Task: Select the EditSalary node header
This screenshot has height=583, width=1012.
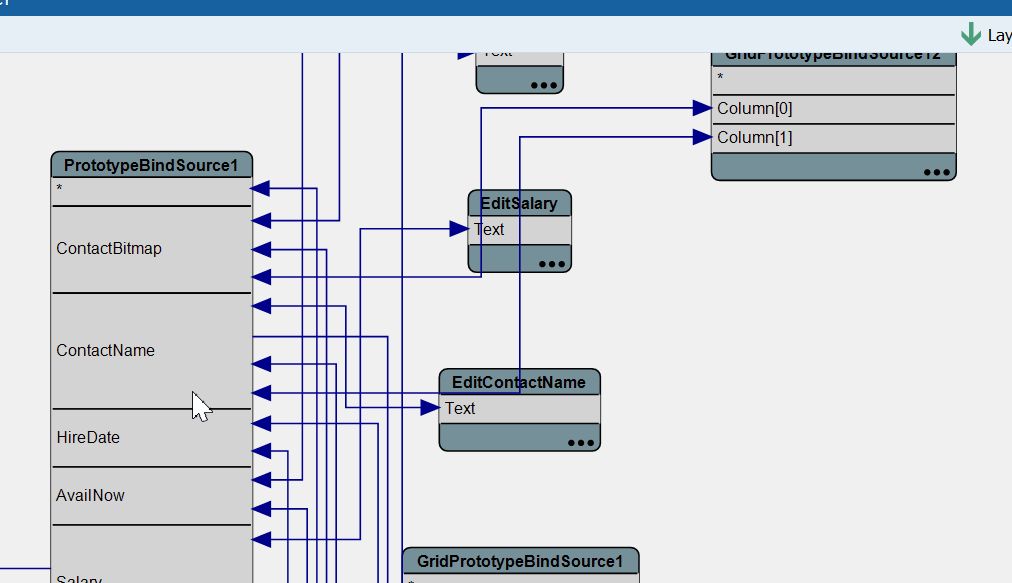Action: point(519,204)
